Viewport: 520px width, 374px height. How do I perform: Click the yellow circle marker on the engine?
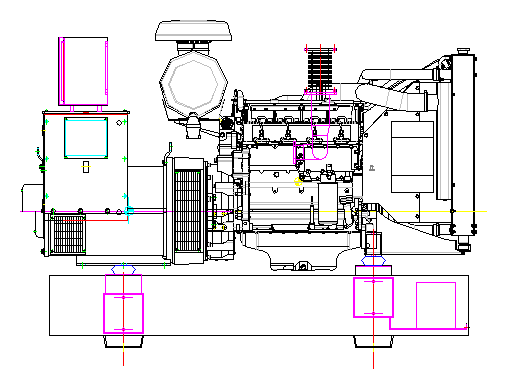coord(298,182)
